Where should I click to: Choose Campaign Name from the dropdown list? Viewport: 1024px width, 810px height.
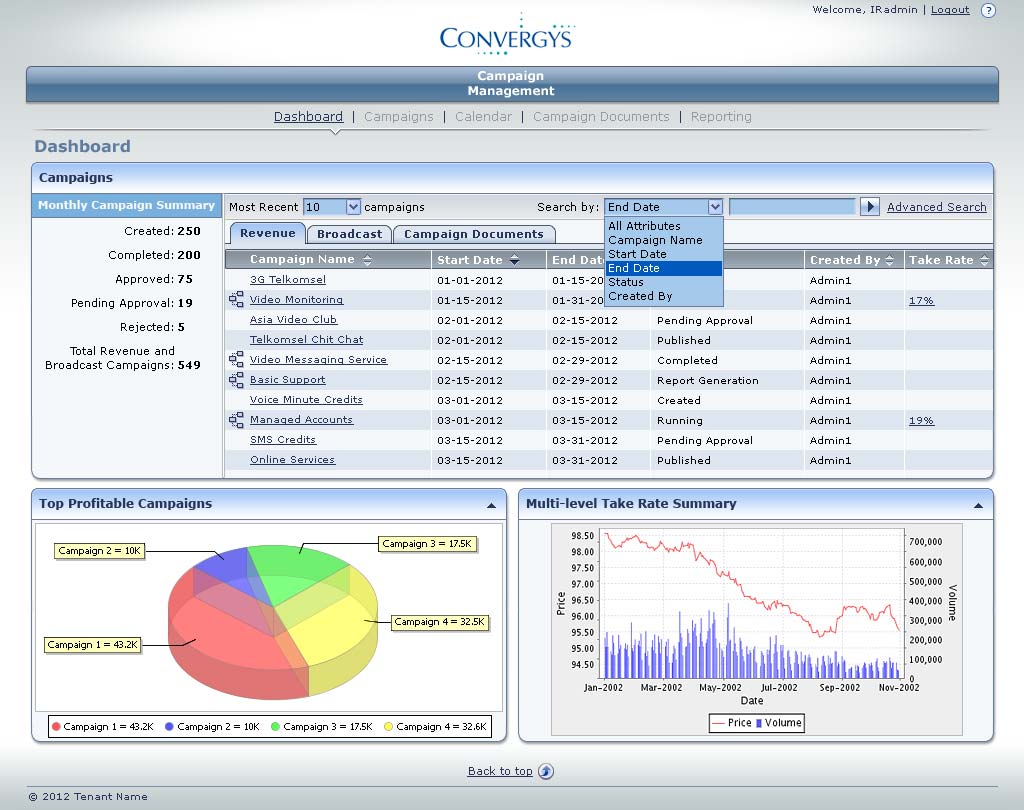[655, 240]
